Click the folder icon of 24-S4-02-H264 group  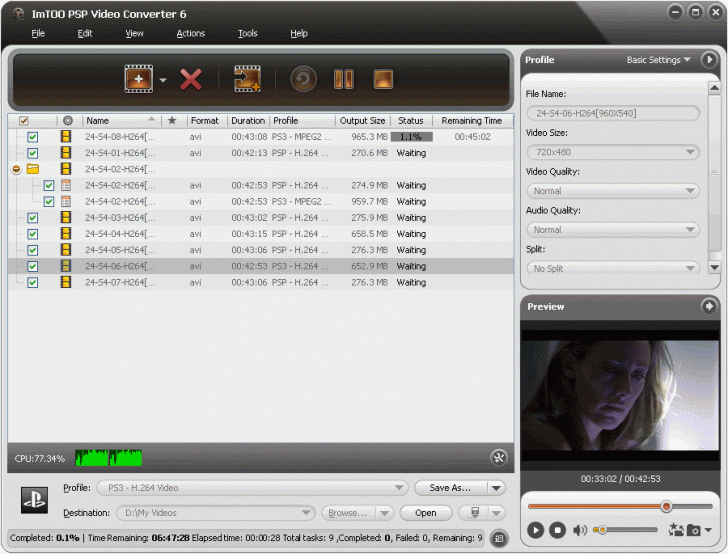[33, 169]
